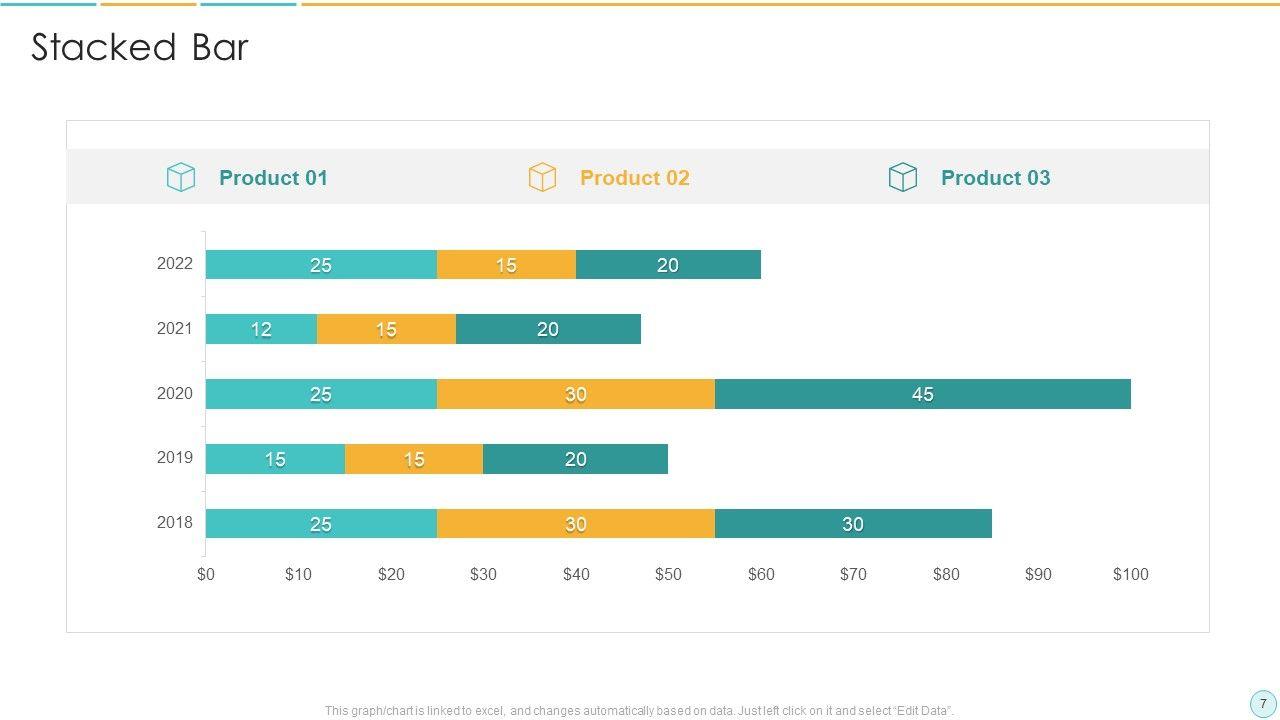Click the Product 01 cube icon
This screenshot has width=1280, height=720.
(181, 178)
